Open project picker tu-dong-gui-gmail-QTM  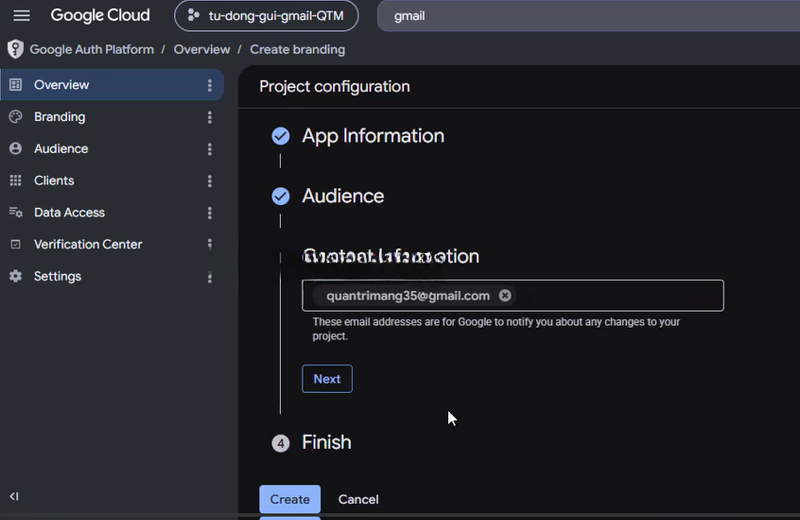tap(266, 16)
